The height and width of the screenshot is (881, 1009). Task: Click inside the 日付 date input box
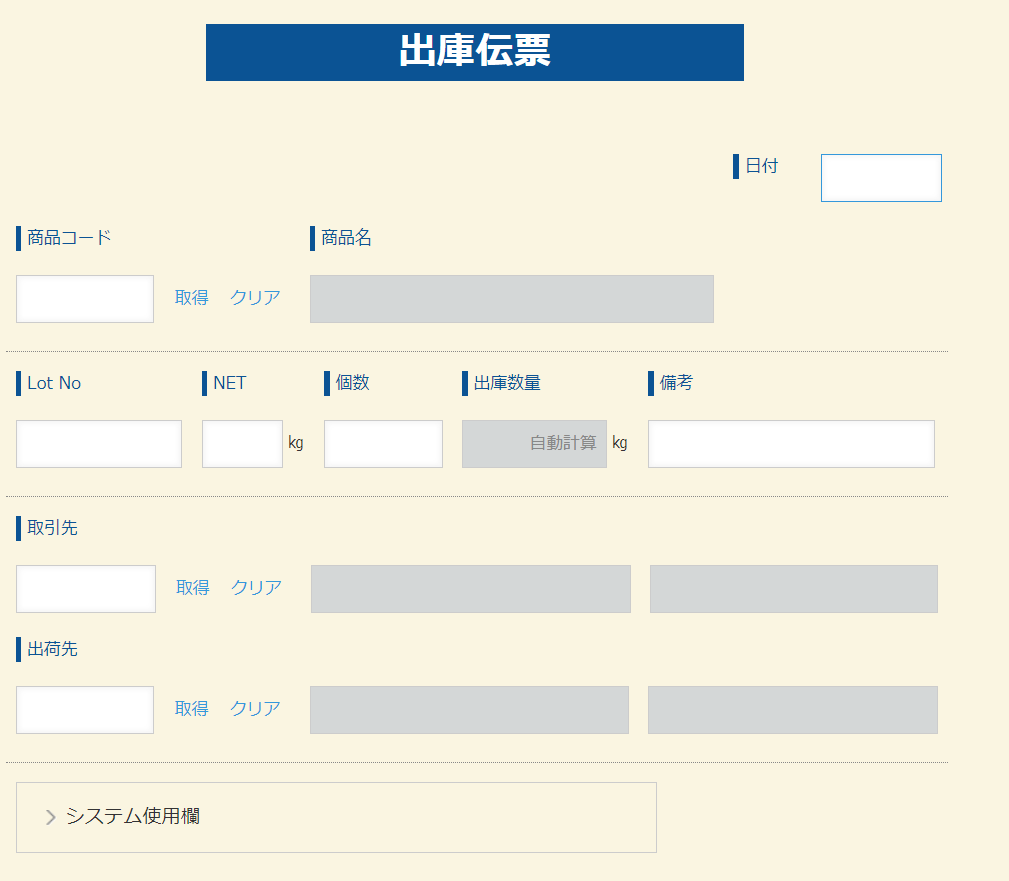point(880,177)
